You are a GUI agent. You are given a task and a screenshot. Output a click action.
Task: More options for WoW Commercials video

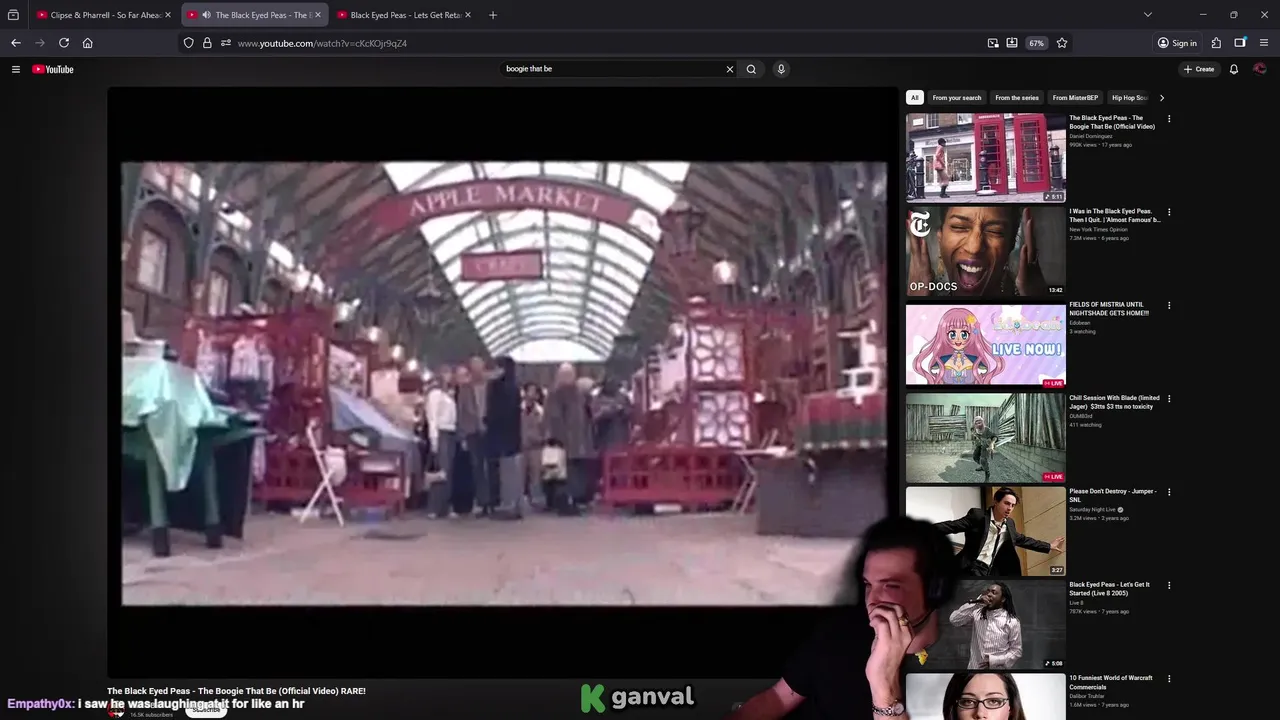(x=1169, y=679)
